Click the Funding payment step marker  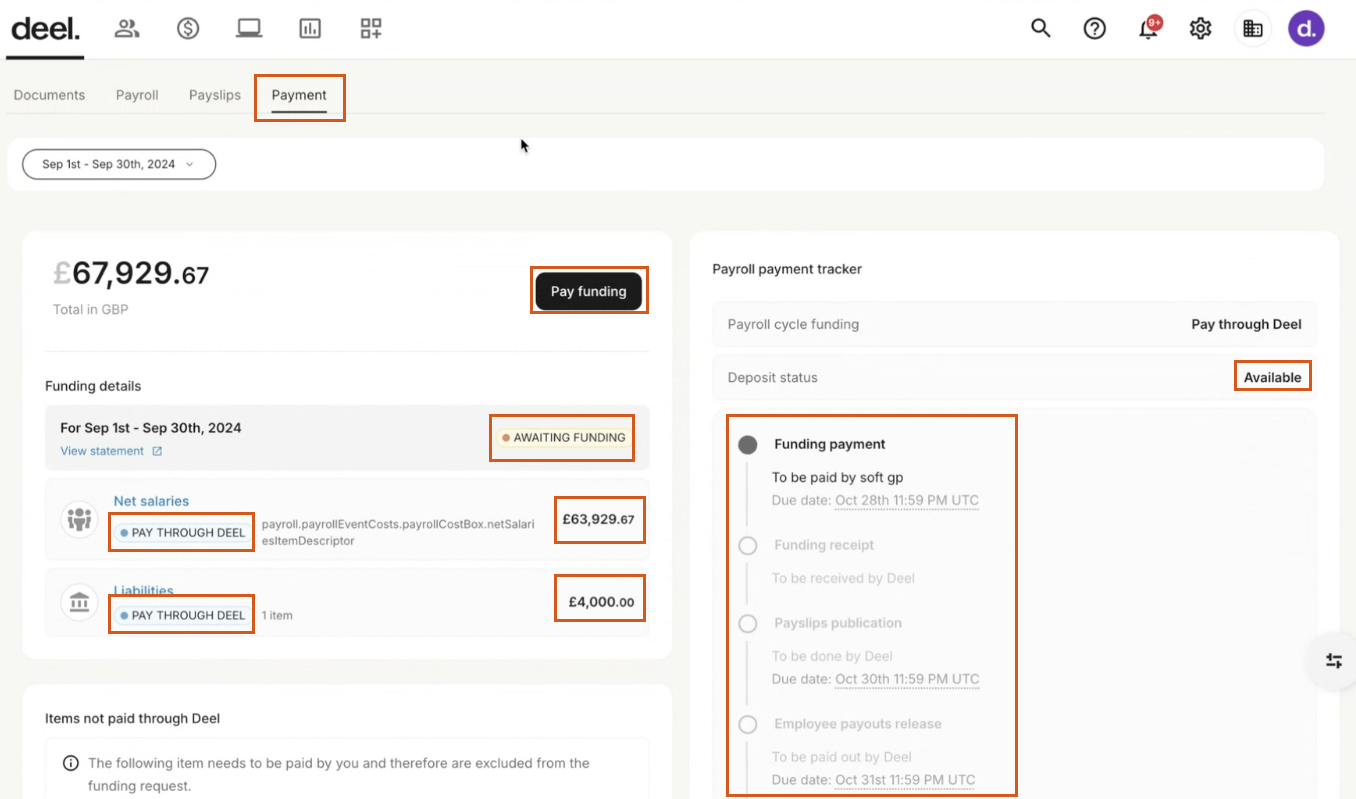(748, 445)
